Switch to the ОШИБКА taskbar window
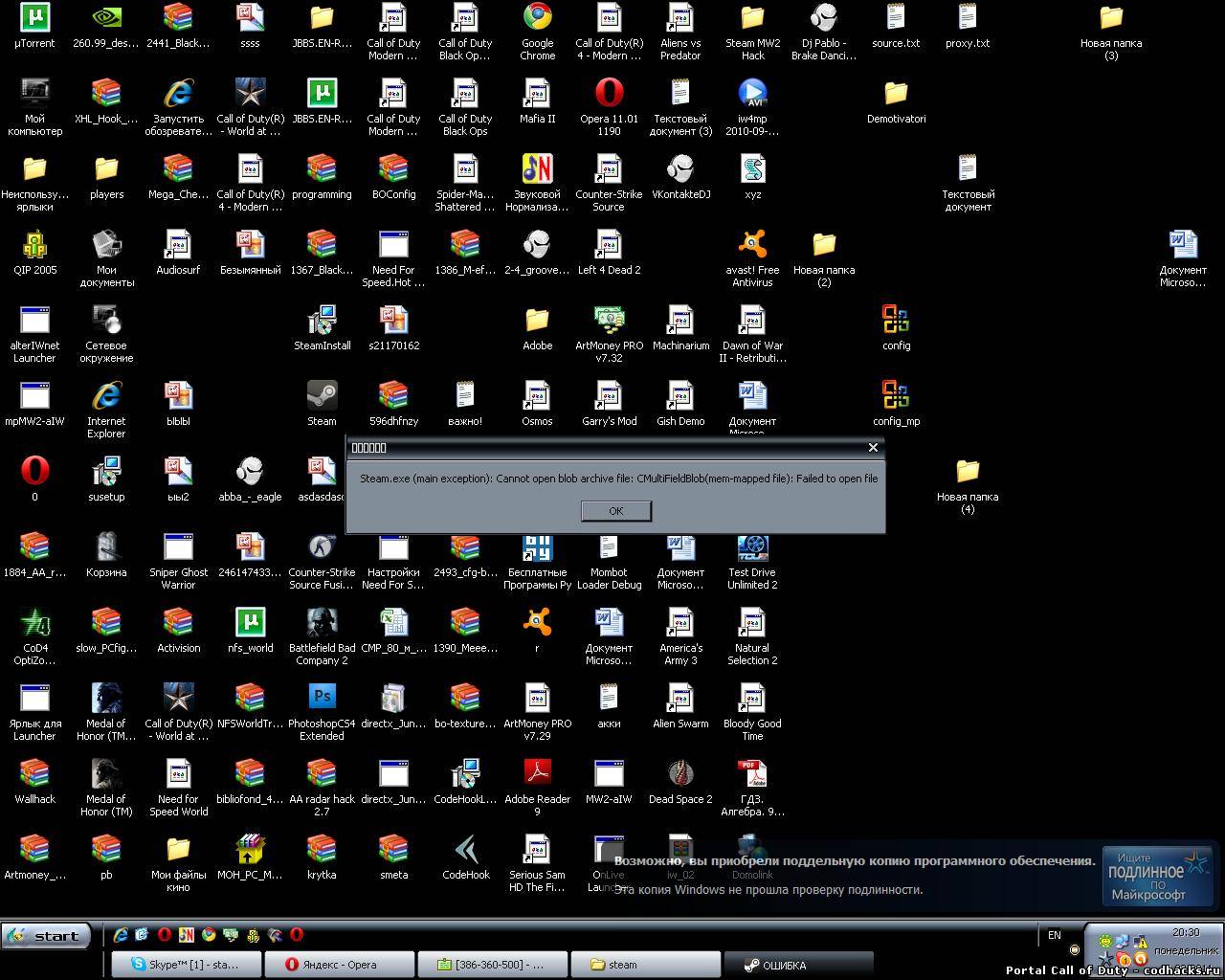 (x=798, y=965)
